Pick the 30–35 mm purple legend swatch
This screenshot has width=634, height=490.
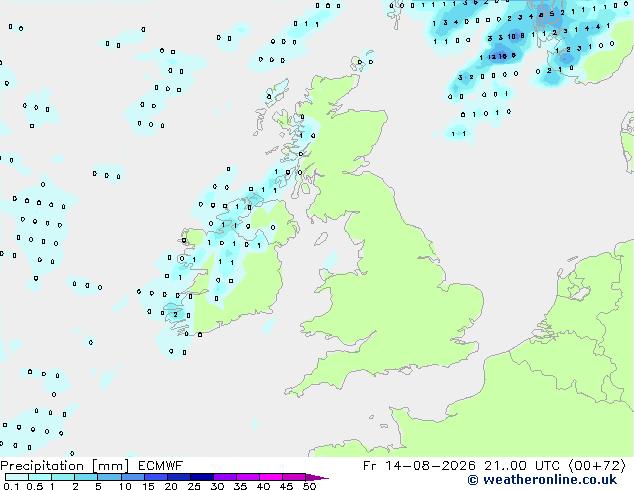[224, 477]
